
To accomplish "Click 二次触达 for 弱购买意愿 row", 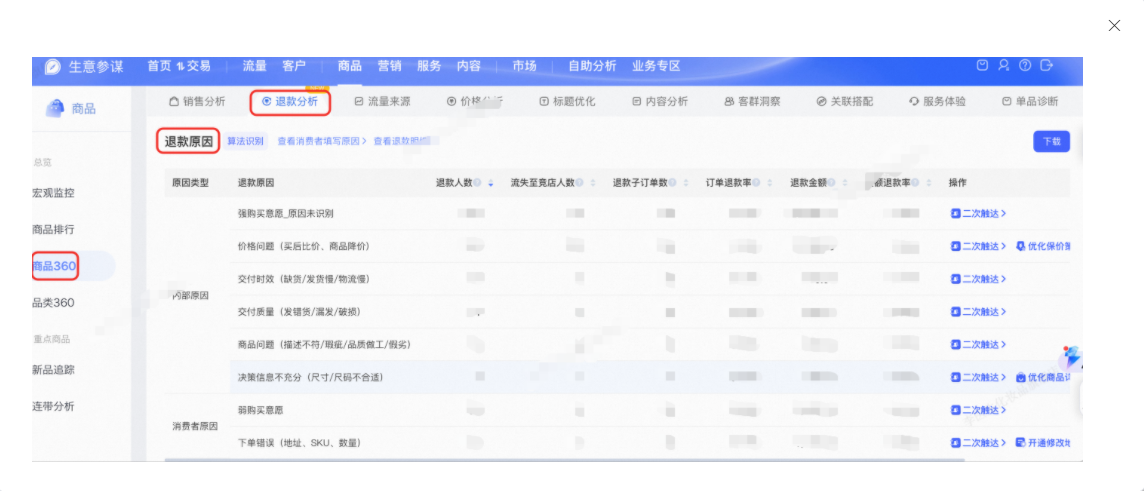I will click(x=978, y=410).
